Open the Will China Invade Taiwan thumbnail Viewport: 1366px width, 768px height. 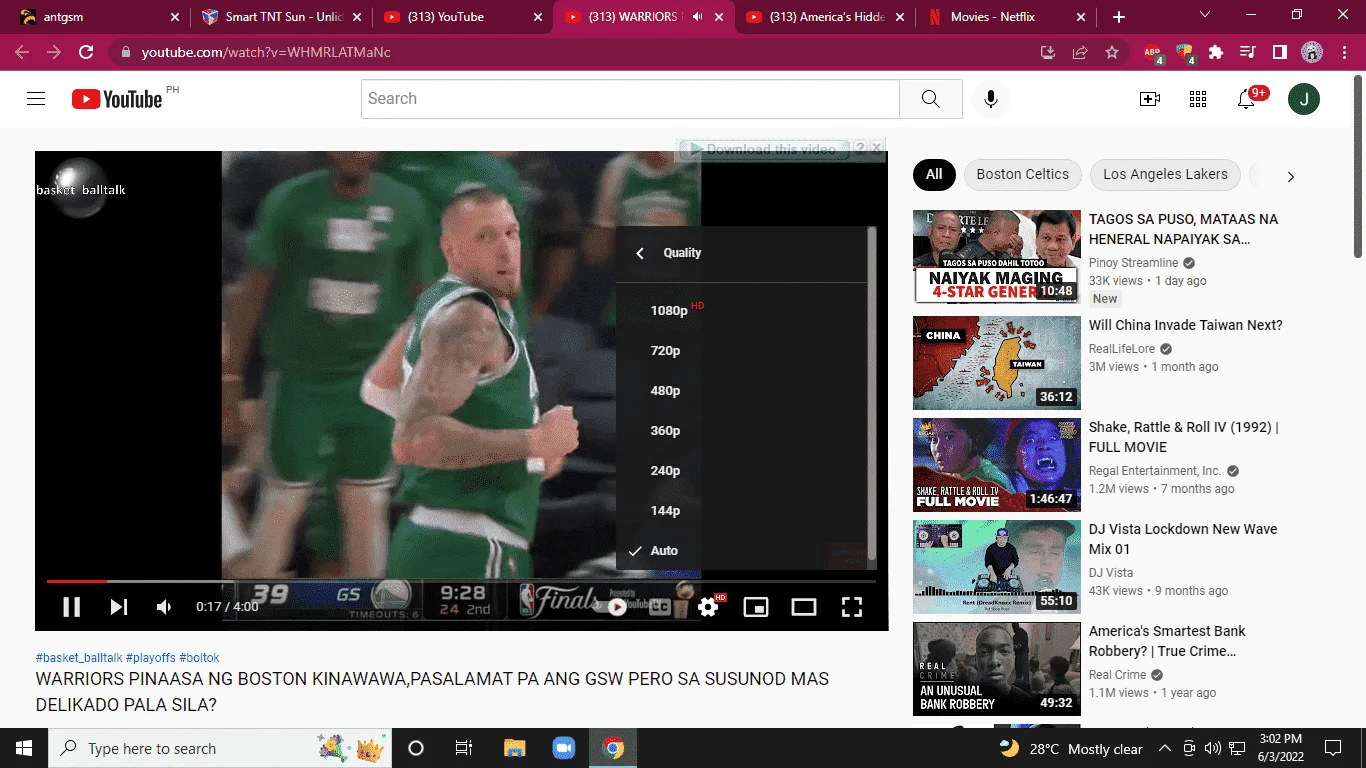pyautogui.click(x=997, y=363)
